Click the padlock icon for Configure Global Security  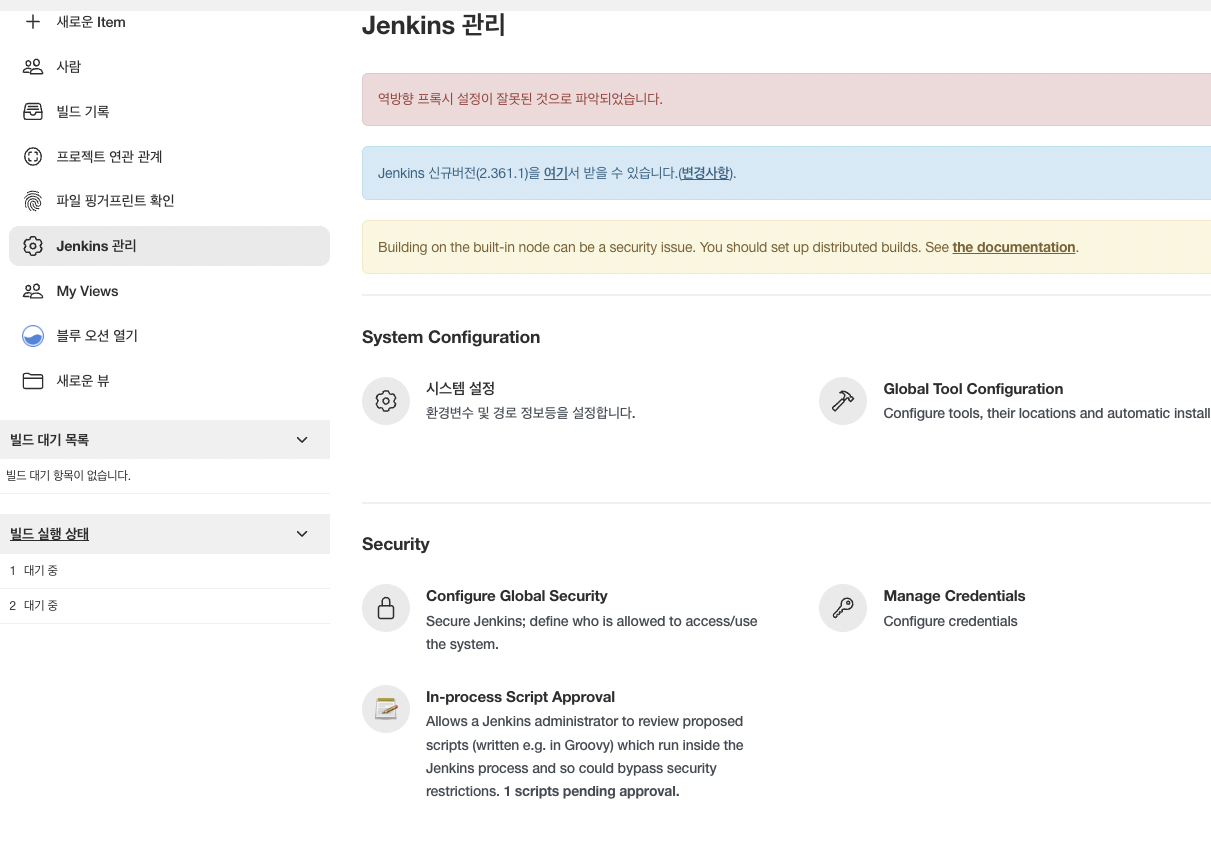386,608
